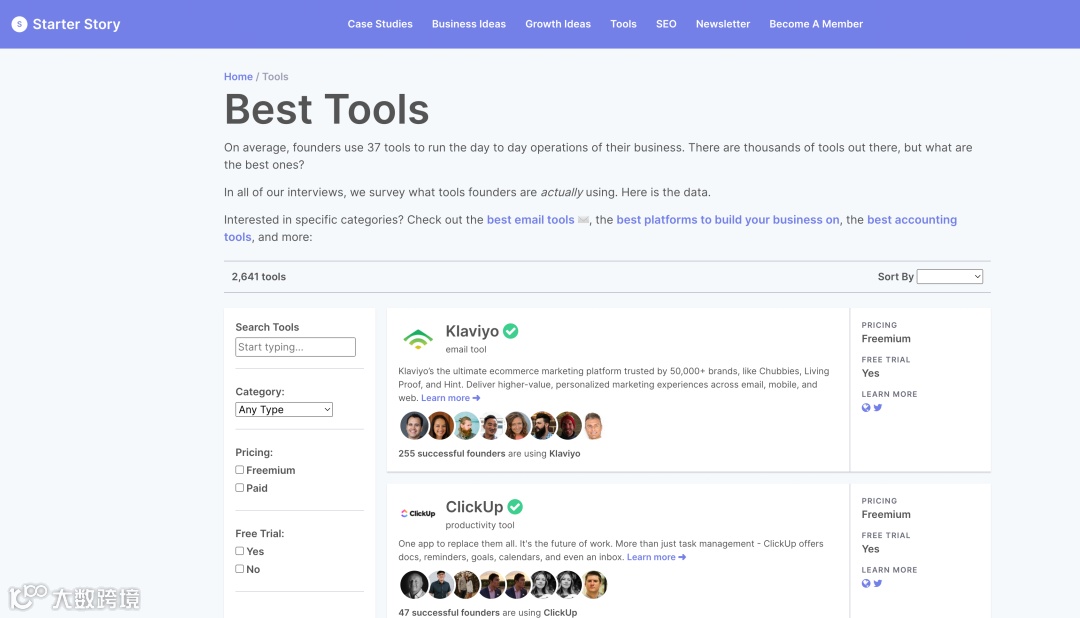This screenshot has width=1080, height=618.
Task: Open SEO in the navigation bar
Action: 666,24
